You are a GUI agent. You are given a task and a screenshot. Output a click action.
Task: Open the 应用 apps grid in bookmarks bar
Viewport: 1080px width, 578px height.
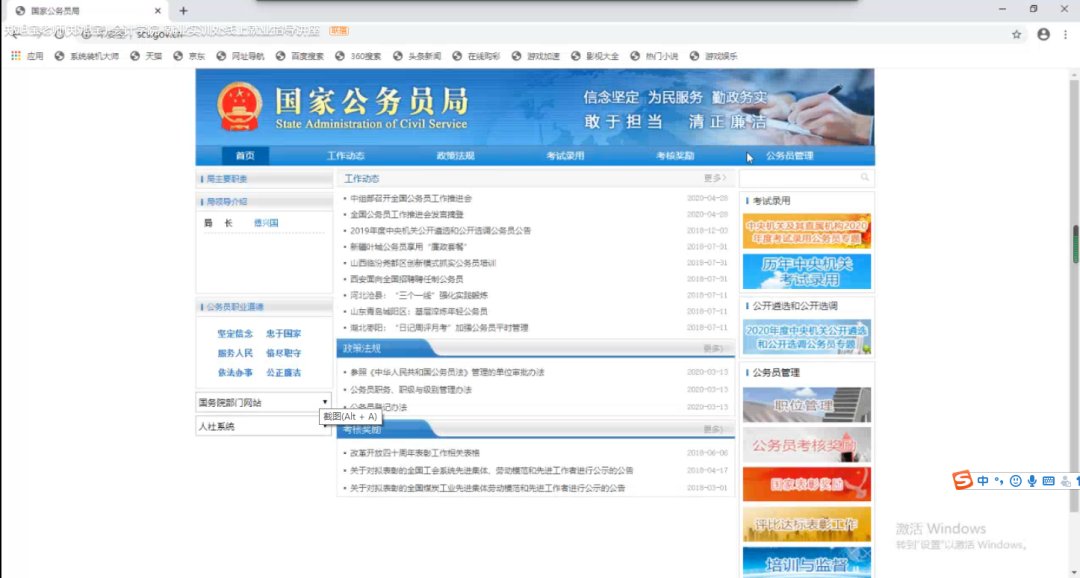click(x=28, y=56)
